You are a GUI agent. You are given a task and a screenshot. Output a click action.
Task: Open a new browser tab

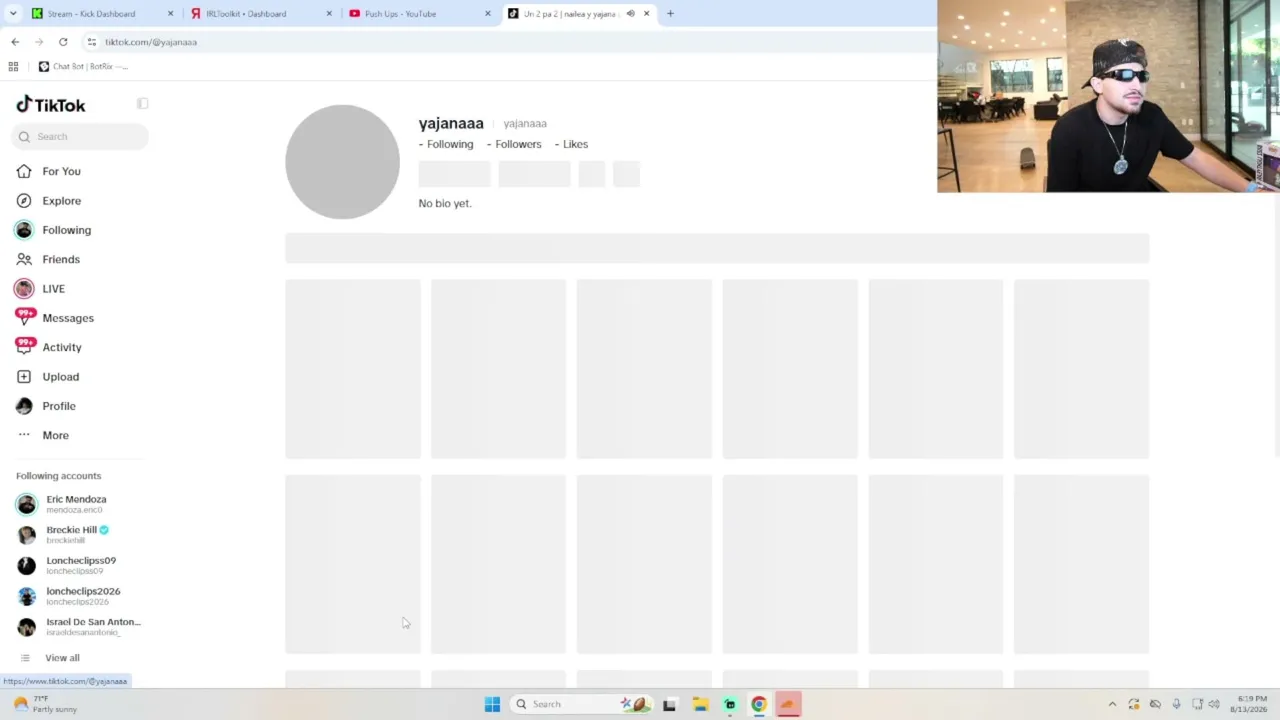(x=670, y=13)
